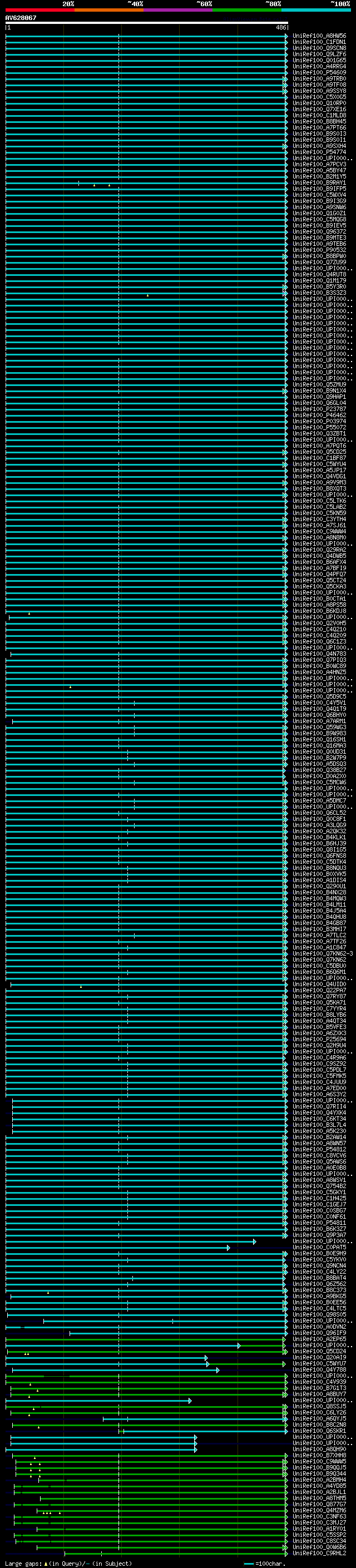Click UniRef100_P23787 label
356x1568 pixels.
(x=319, y=409)
